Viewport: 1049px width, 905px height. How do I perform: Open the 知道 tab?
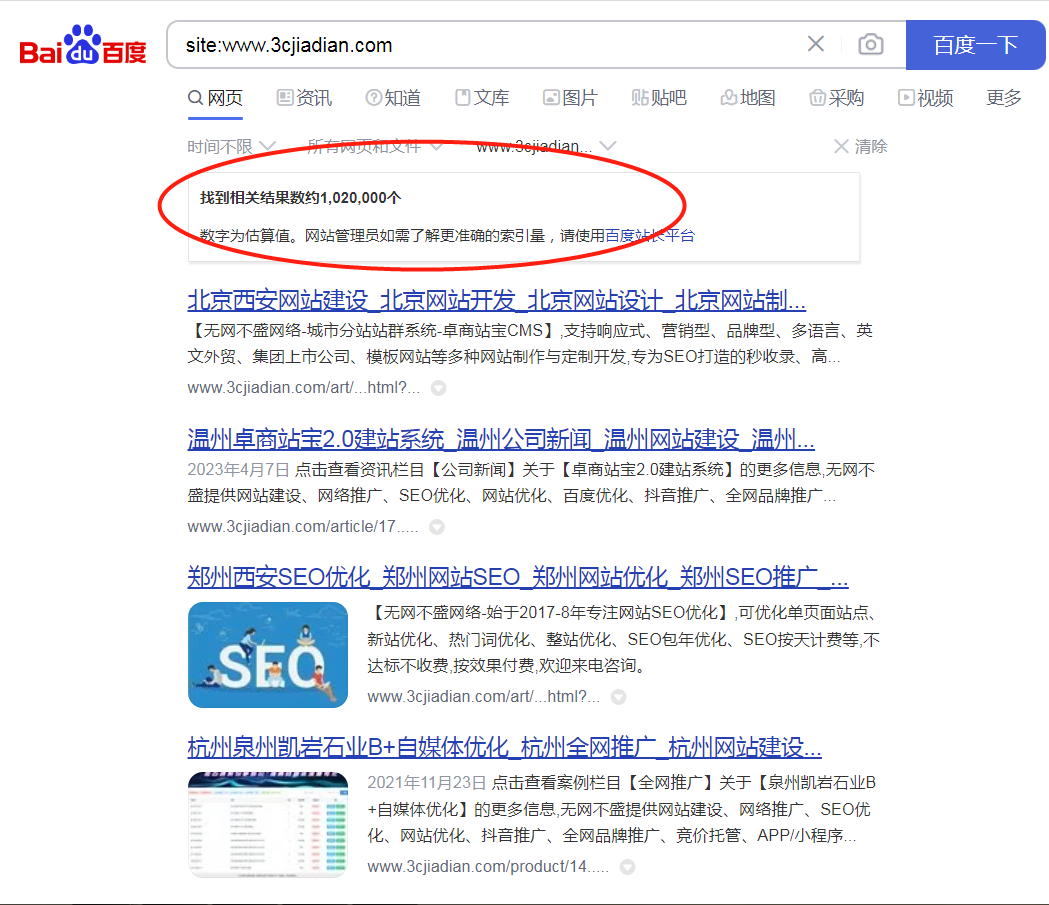393,98
